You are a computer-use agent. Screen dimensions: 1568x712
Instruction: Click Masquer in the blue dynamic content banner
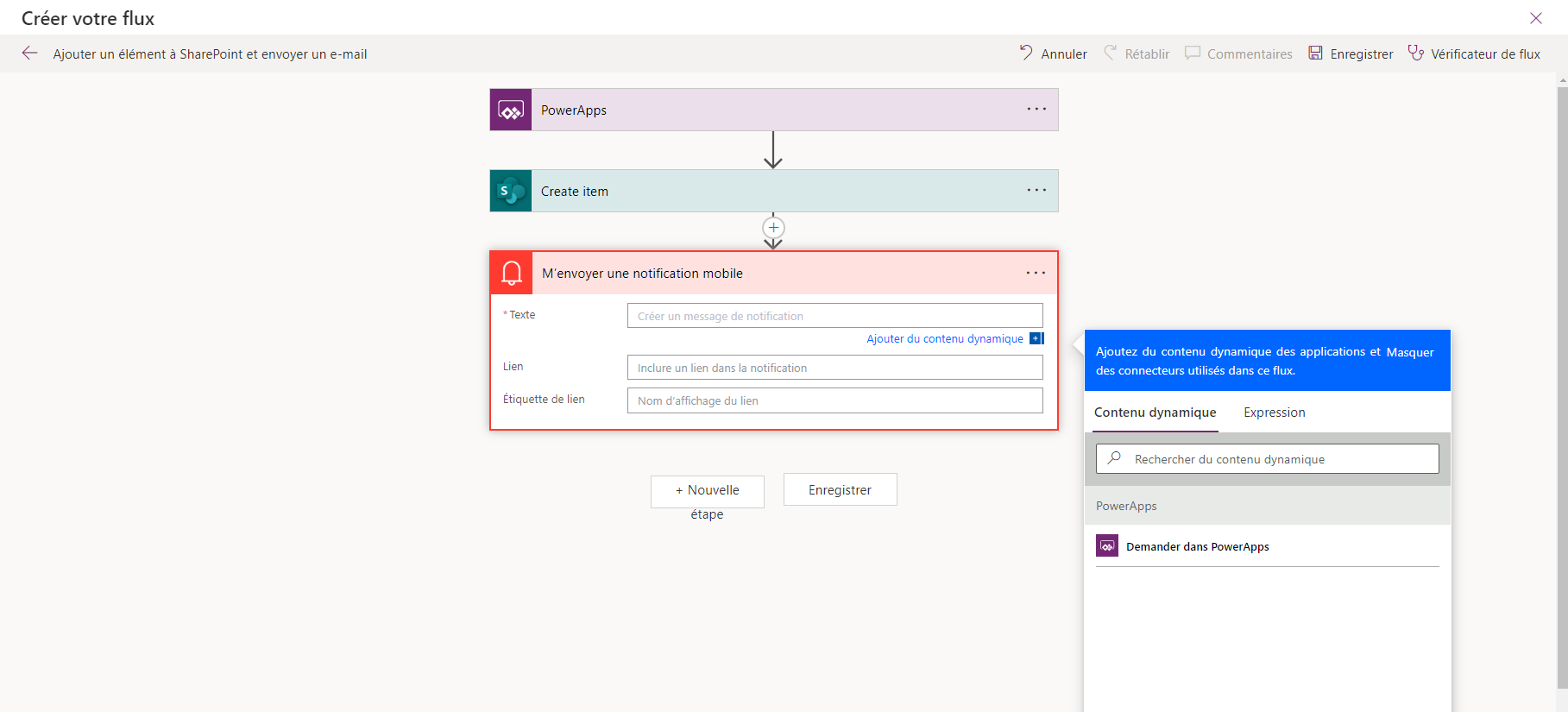click(x=1410, y=352)
